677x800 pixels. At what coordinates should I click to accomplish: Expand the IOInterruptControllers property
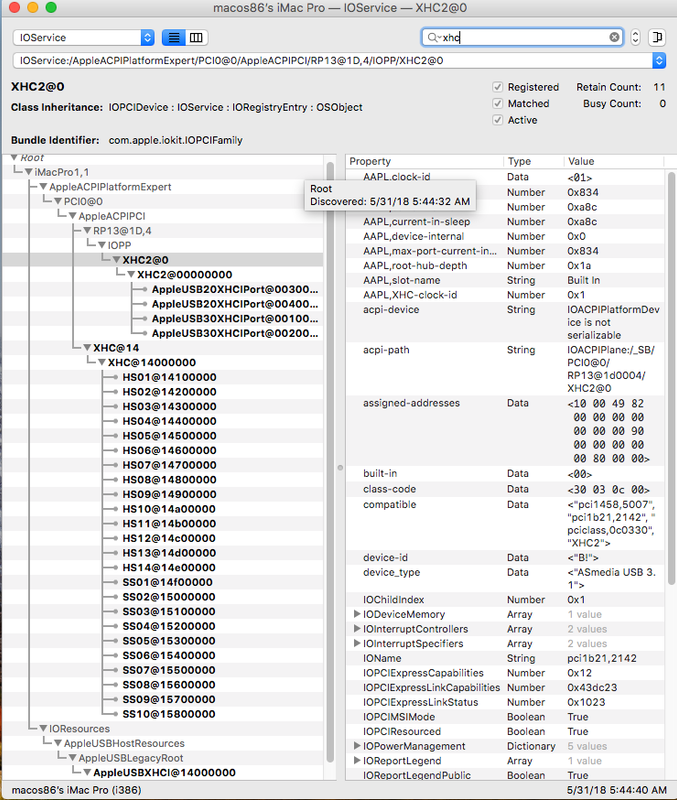(357, 629)
